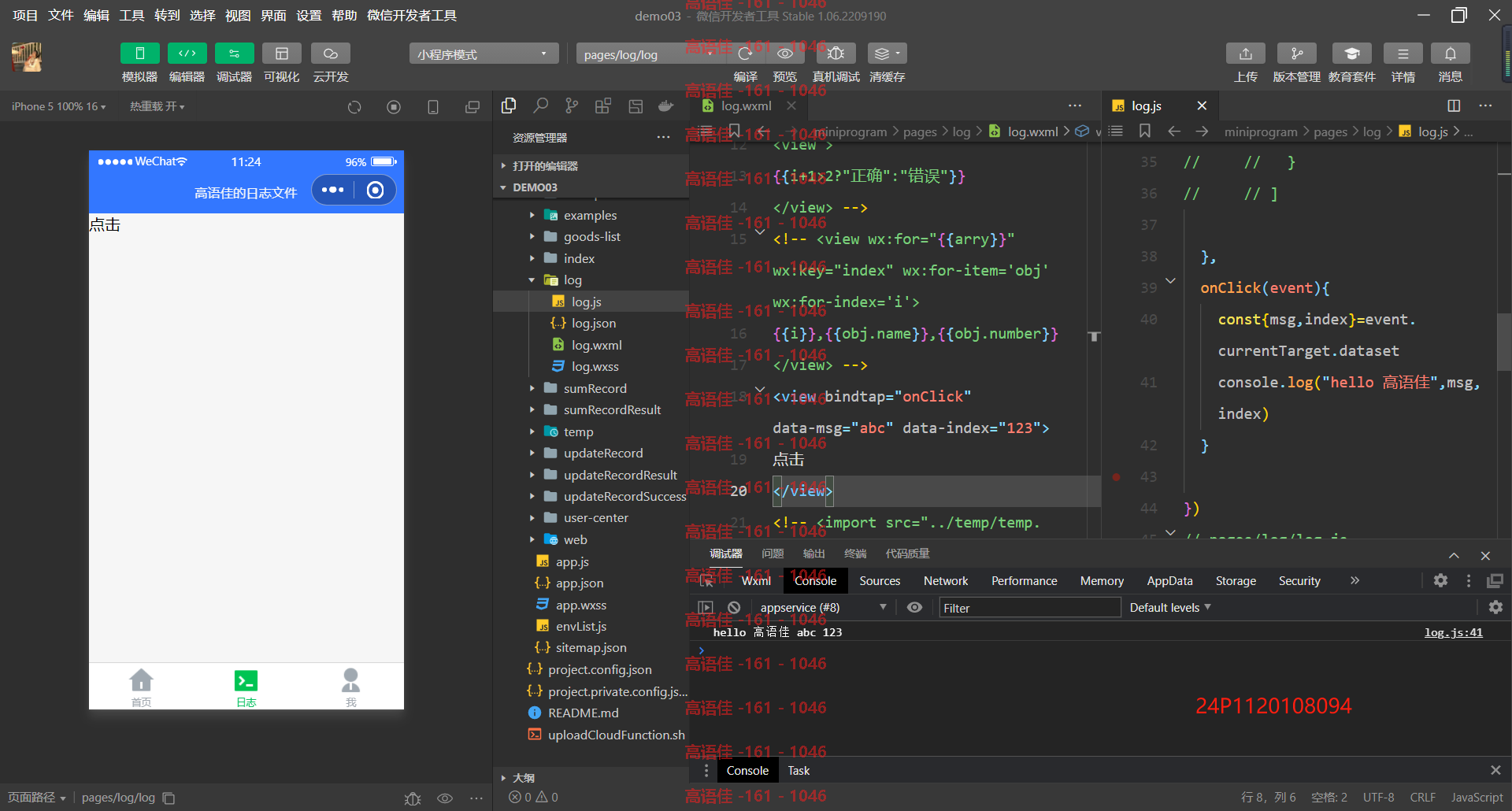Open the iPhone 5 device dropdown
Image resolution: width=1512 pixels, height=811 pixels.
click(x=58, y=106)
